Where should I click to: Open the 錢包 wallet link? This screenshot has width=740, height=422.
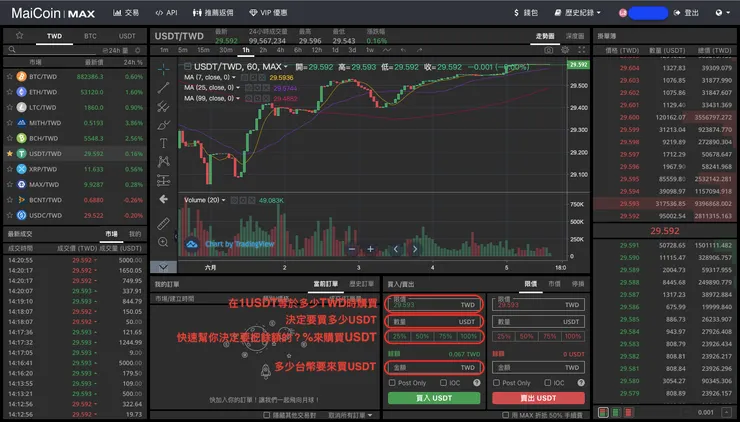(x=526, y=13)
